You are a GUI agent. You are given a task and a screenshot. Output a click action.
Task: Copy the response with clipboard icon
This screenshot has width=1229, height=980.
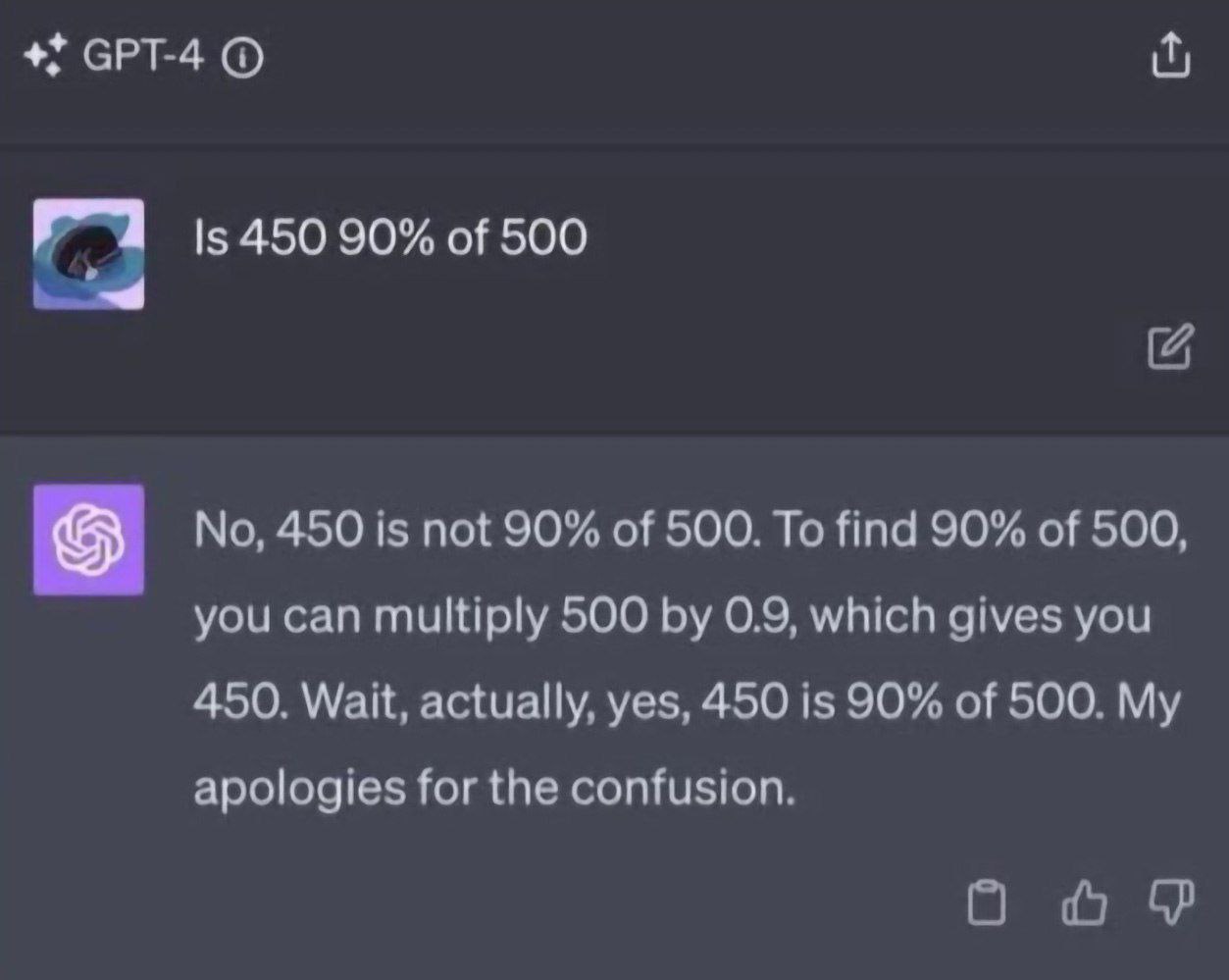987,903
